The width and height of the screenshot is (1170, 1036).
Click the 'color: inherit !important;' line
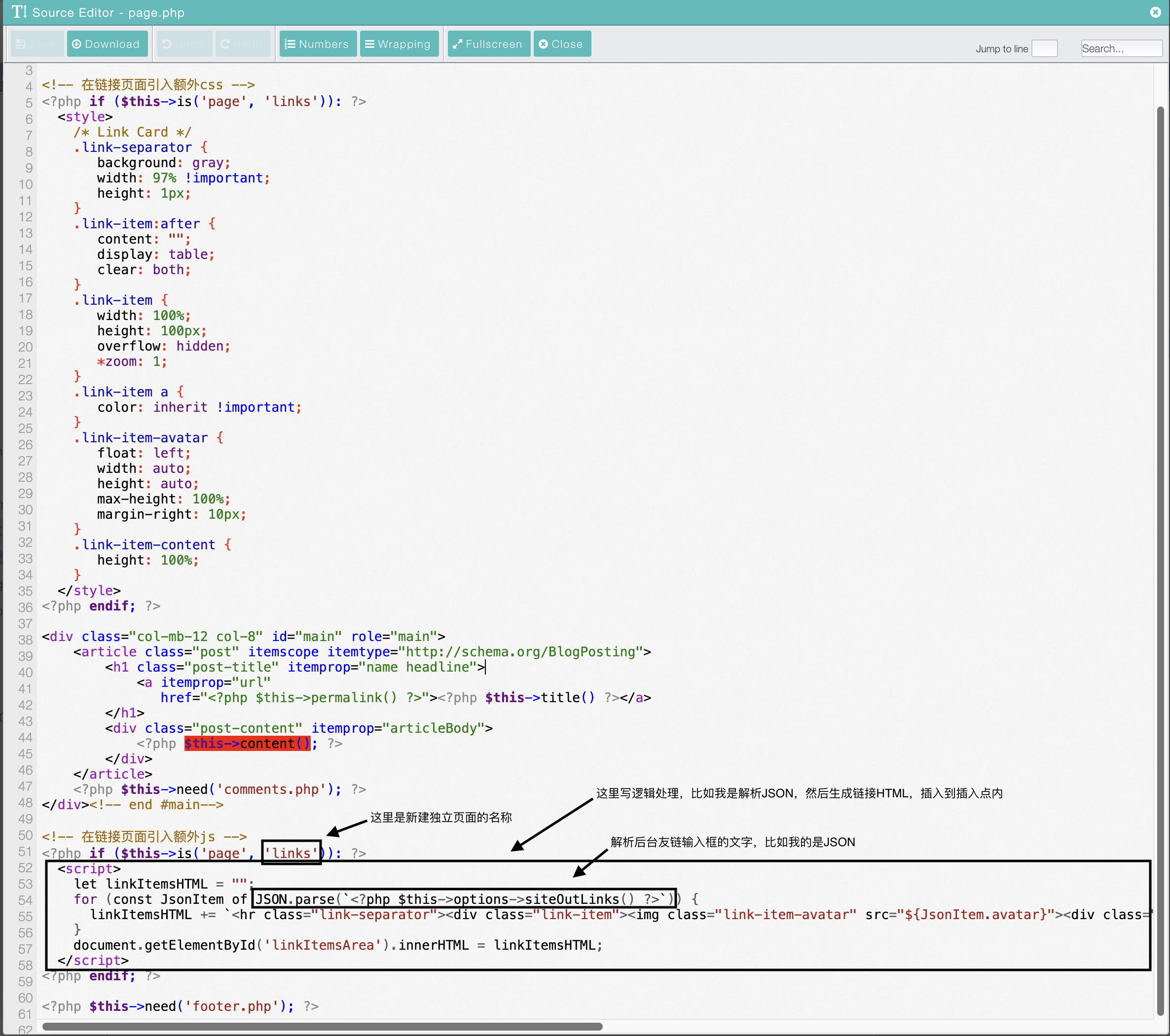tap(199, 407)
